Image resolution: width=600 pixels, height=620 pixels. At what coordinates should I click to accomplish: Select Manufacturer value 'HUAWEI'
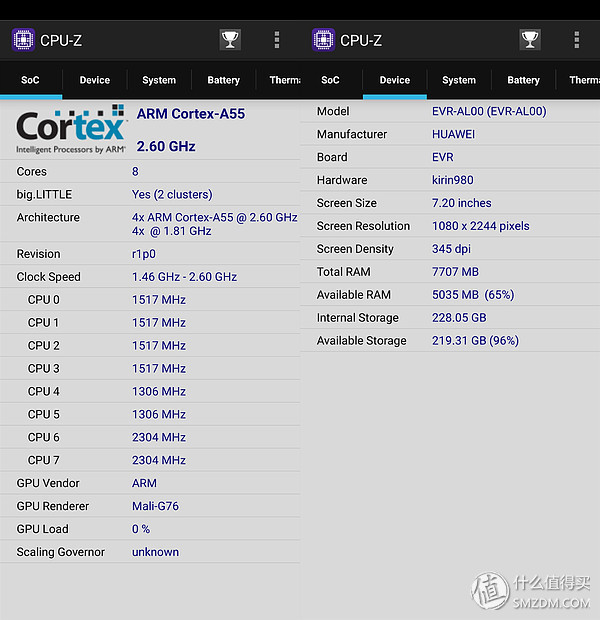(x=453, y=134)
